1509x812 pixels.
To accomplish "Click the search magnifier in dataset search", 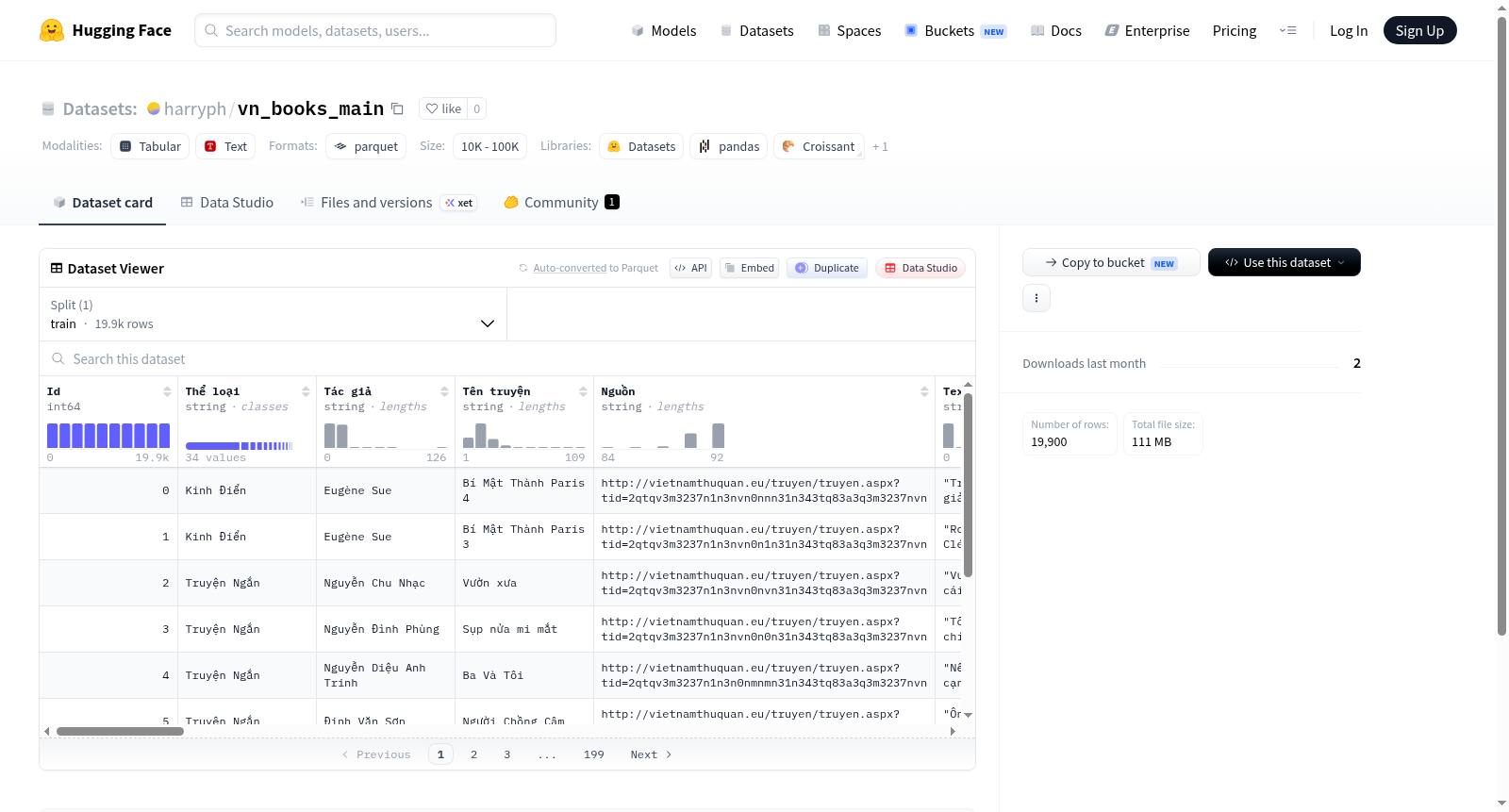I will (58, 359).
